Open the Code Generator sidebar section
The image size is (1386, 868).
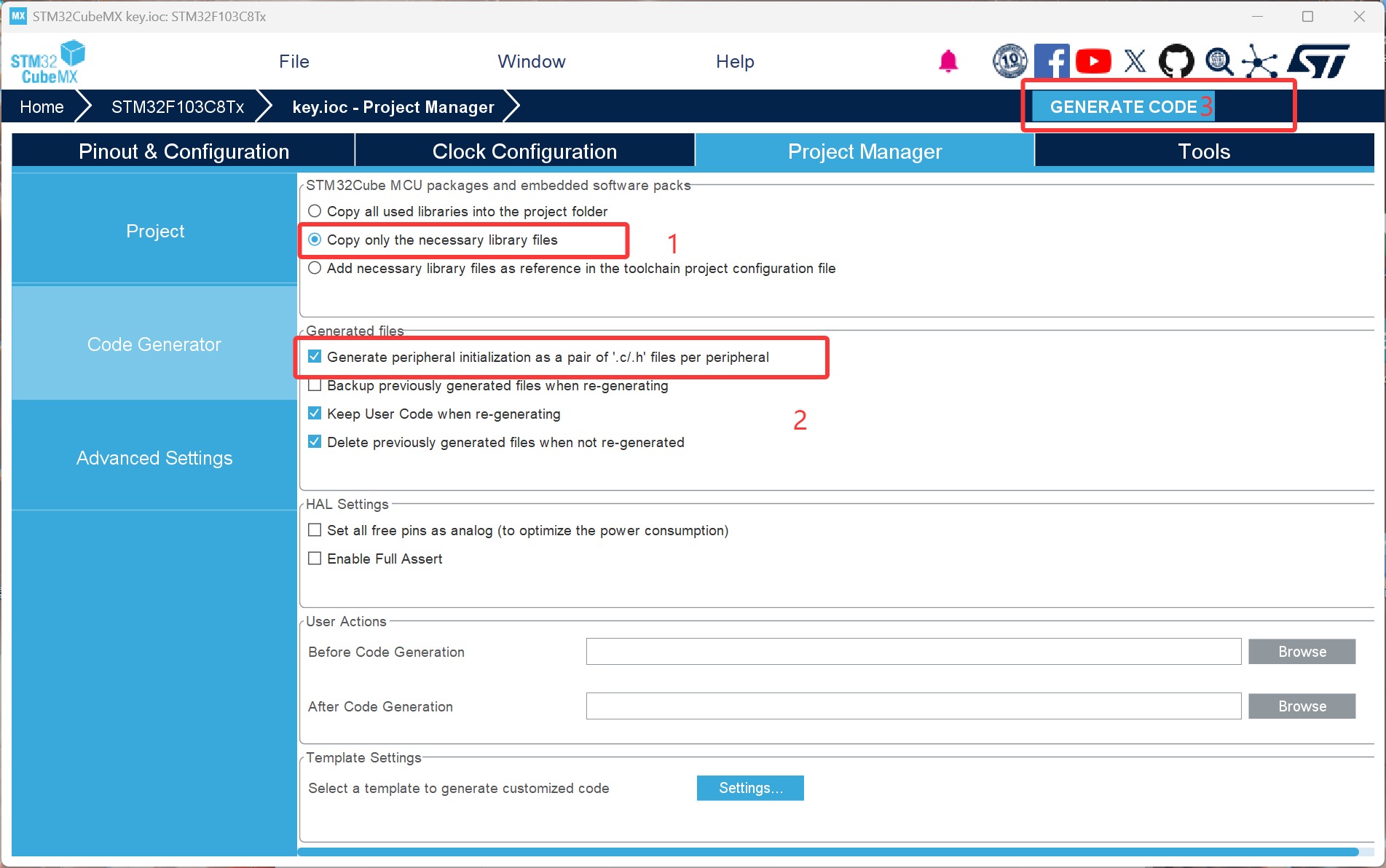(154, 344)
